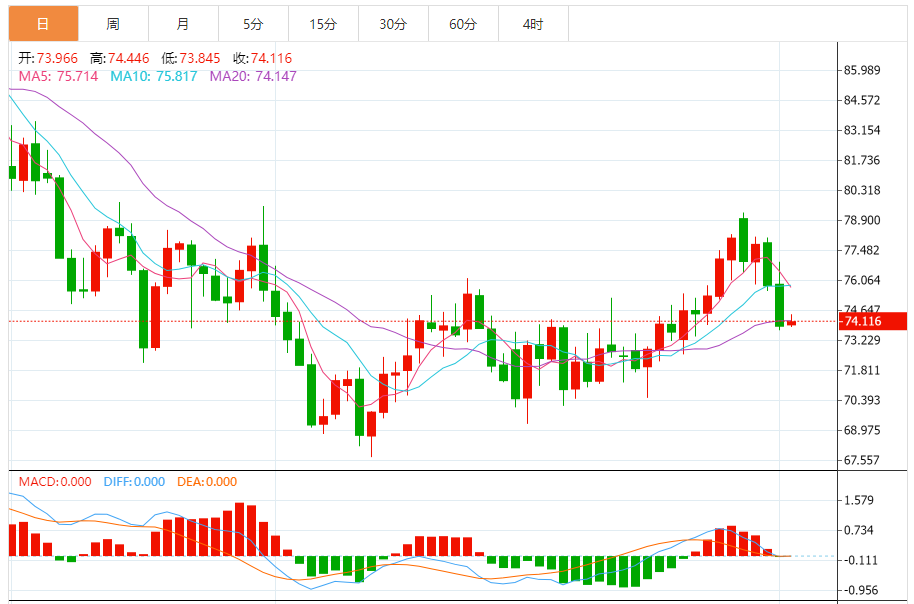Click the MACD:0.000 indicator label
Screen dimensions: 914x604
pyautogui.click(x=55, y=482)
